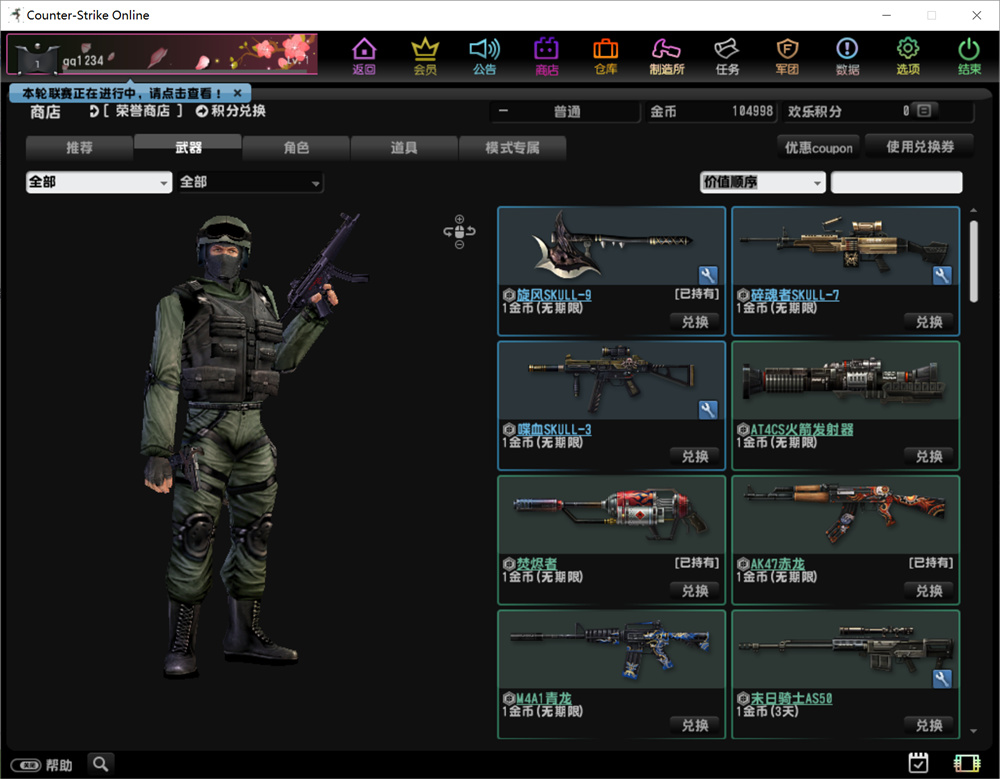Click the 使用兑换券 button
This screenshot has width=1000, height=779.
919,147
